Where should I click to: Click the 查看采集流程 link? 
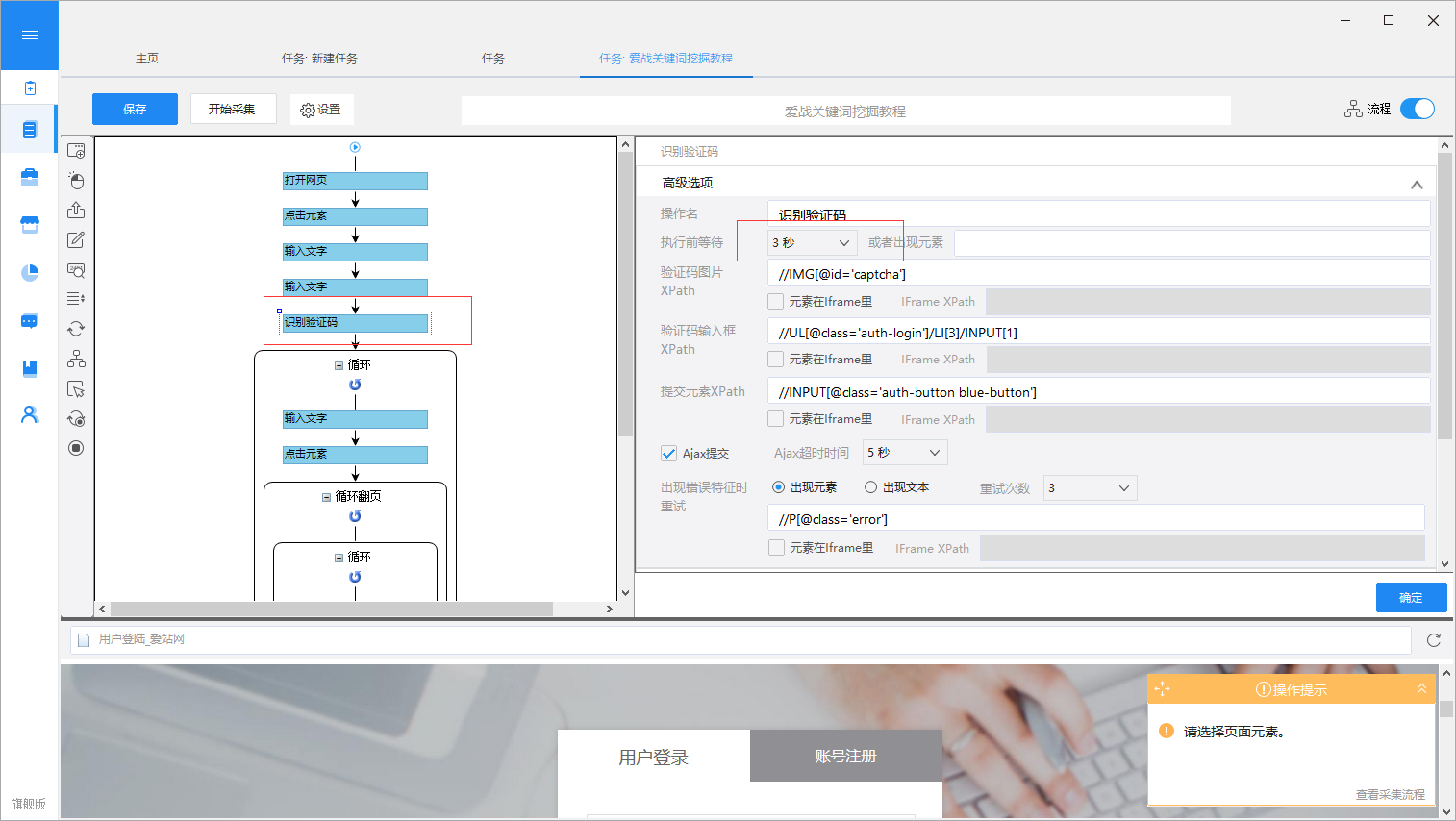click(x=1391, y=795)
